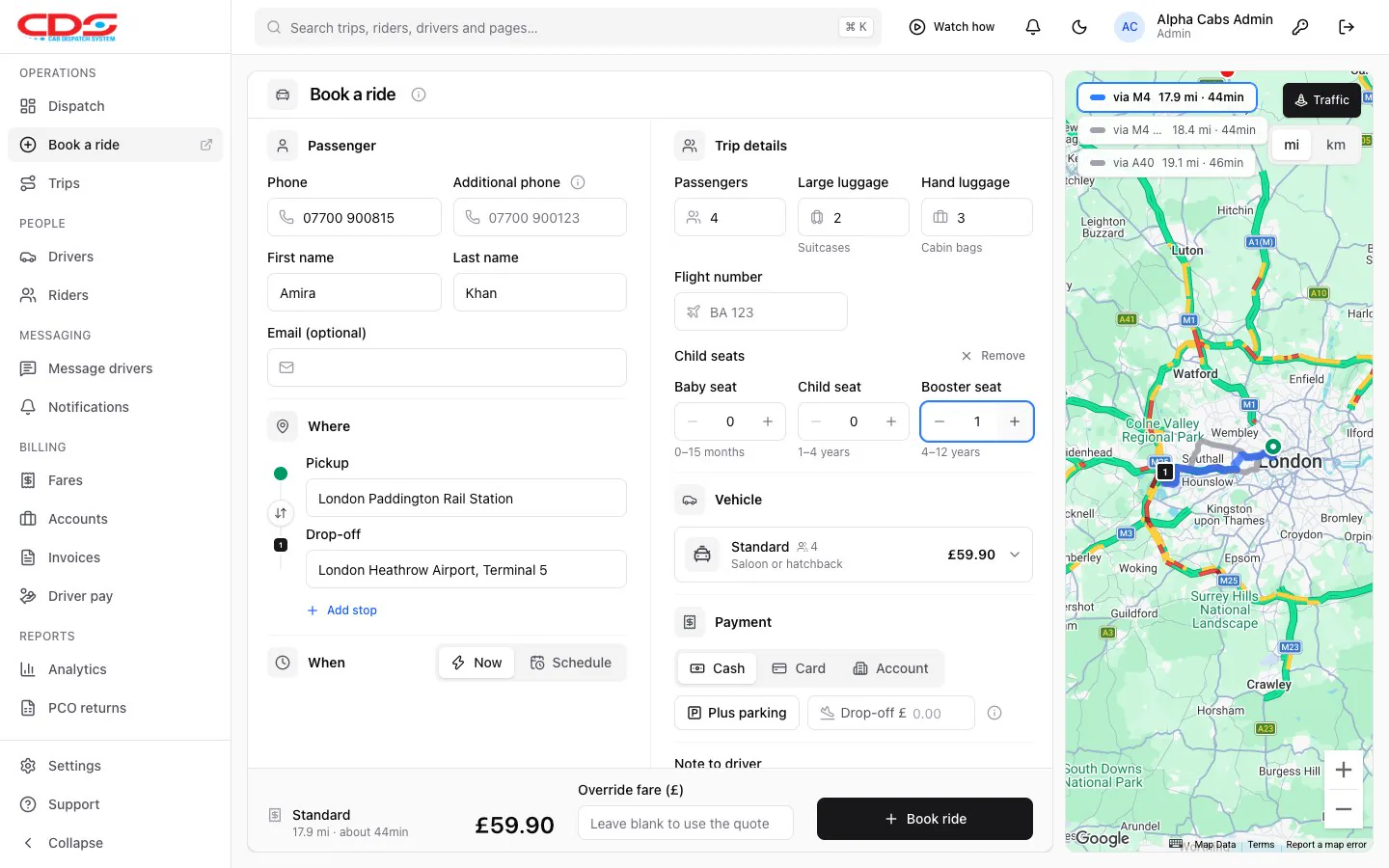Choose Card payment method
This screenshot has height=868, width=1389.
[799, 668]
